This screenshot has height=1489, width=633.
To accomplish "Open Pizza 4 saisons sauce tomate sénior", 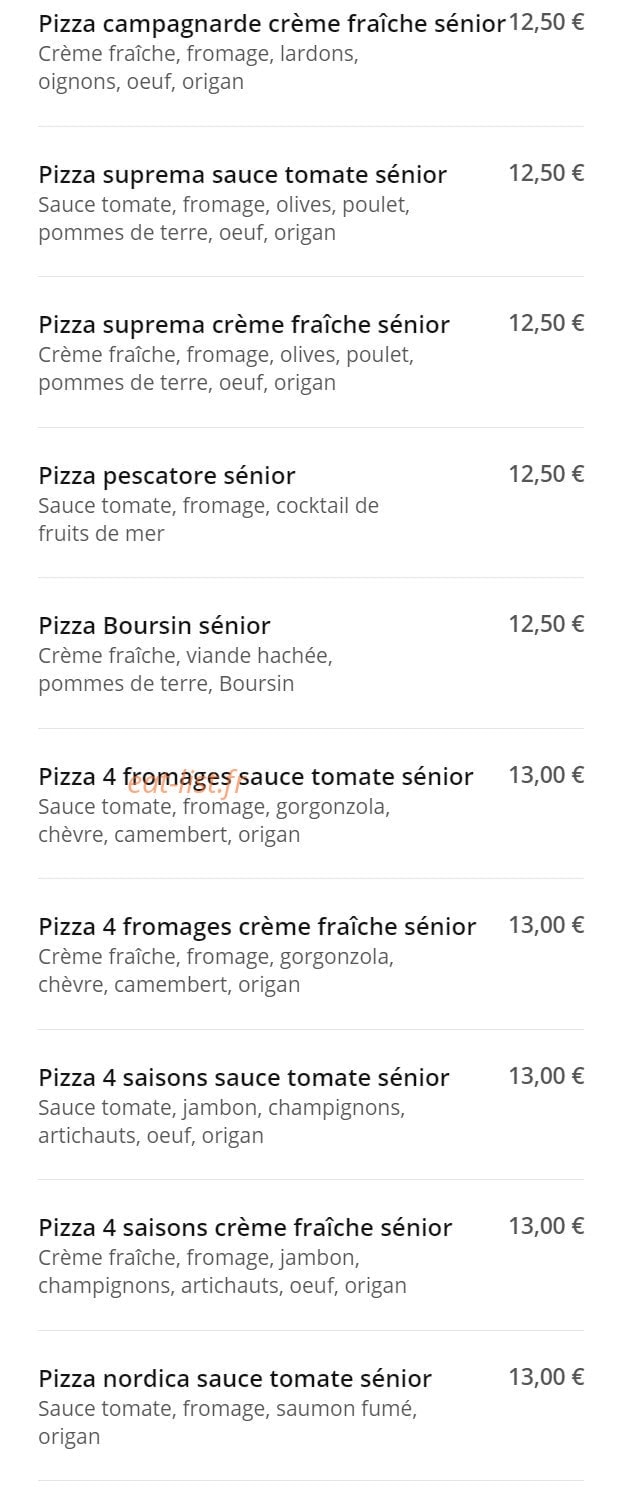I will click(x=244, y=1078).
